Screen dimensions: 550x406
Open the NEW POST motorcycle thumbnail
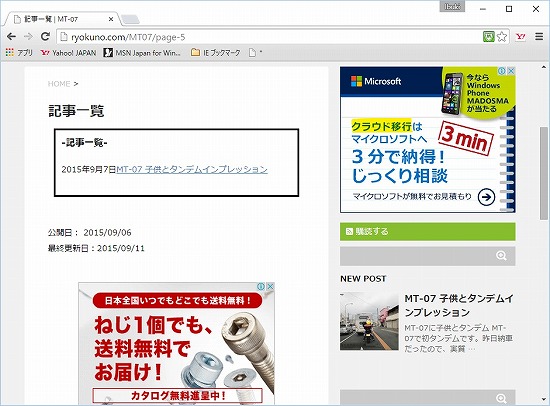click(369, 321)
